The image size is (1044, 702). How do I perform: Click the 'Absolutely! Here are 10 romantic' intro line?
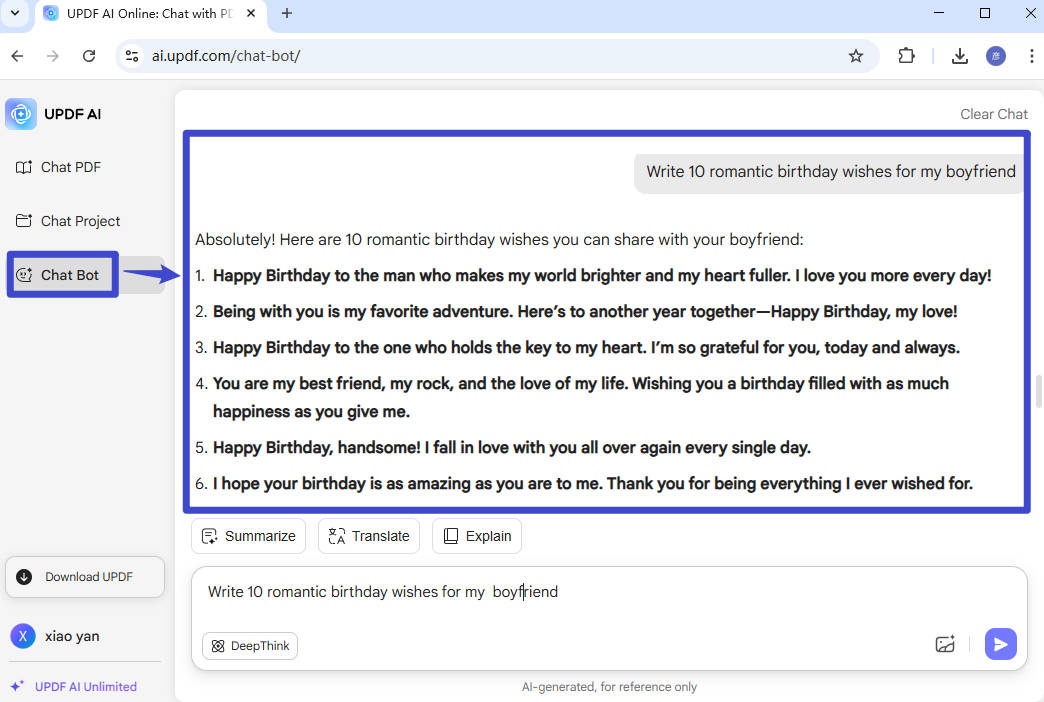click(x=499, y=240)
